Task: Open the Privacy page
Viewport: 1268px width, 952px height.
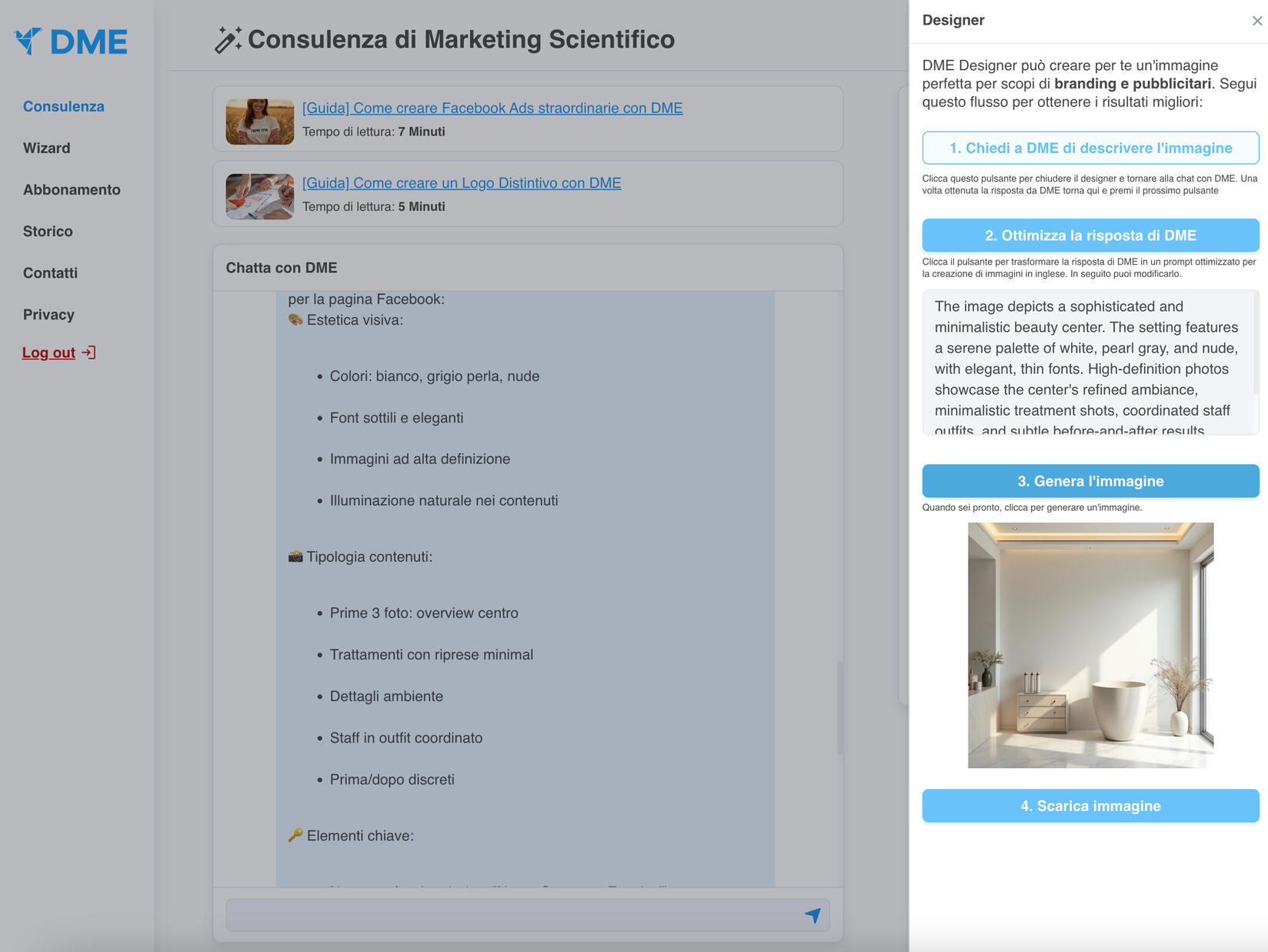Action: click(x=48, y=314)
